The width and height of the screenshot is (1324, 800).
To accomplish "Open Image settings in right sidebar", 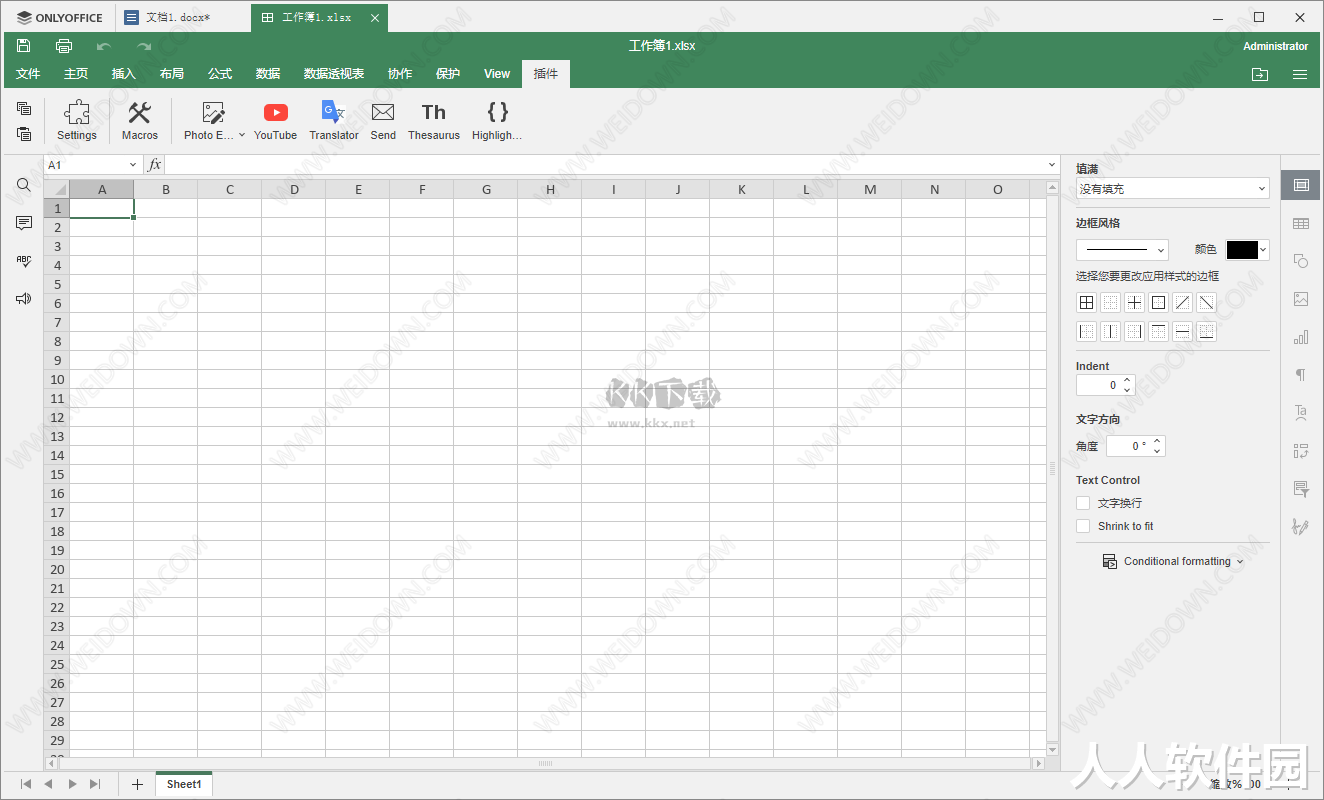I will click(1301, 299).
